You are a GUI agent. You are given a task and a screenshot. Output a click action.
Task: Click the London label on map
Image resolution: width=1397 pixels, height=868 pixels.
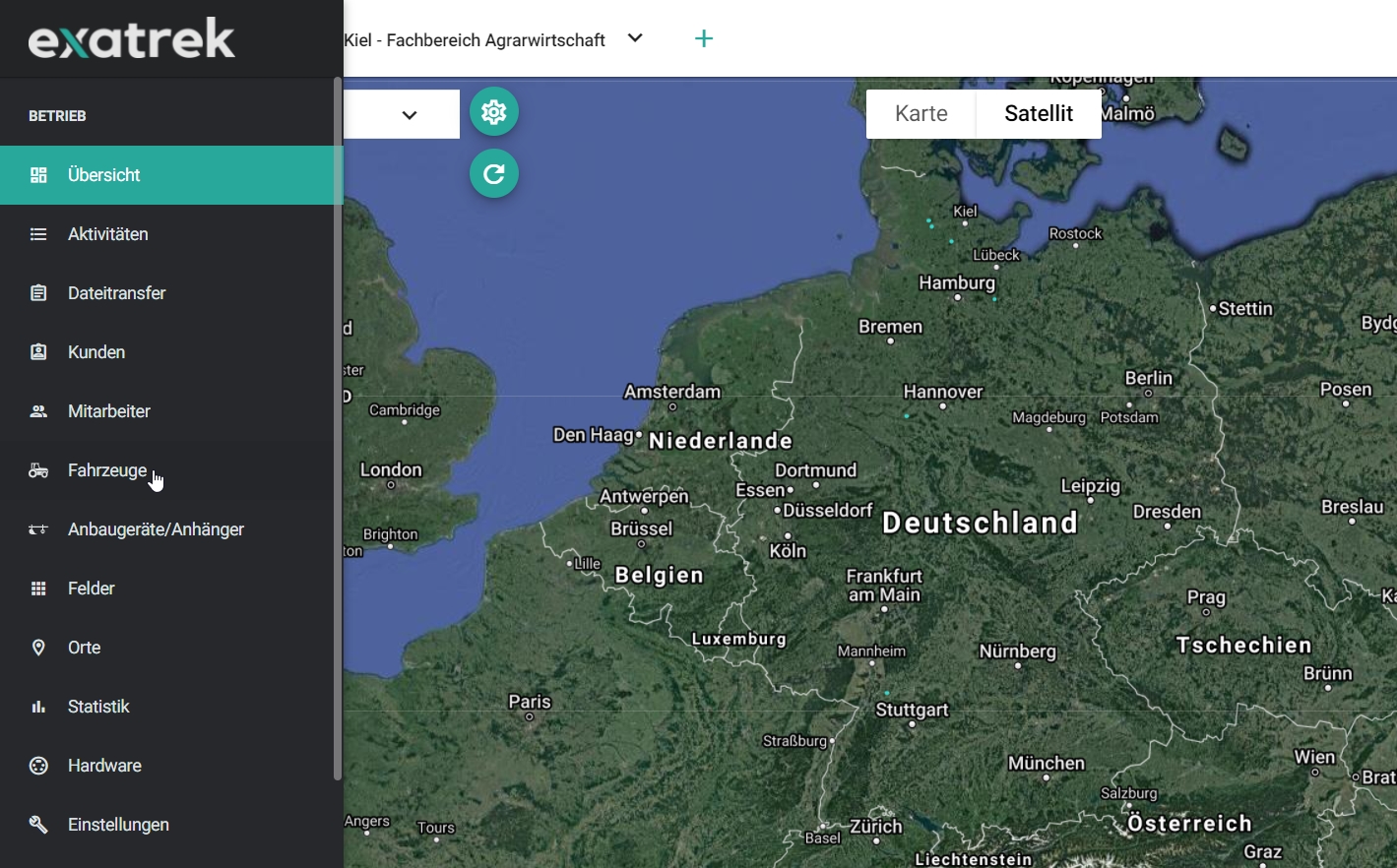pos(391,470)
